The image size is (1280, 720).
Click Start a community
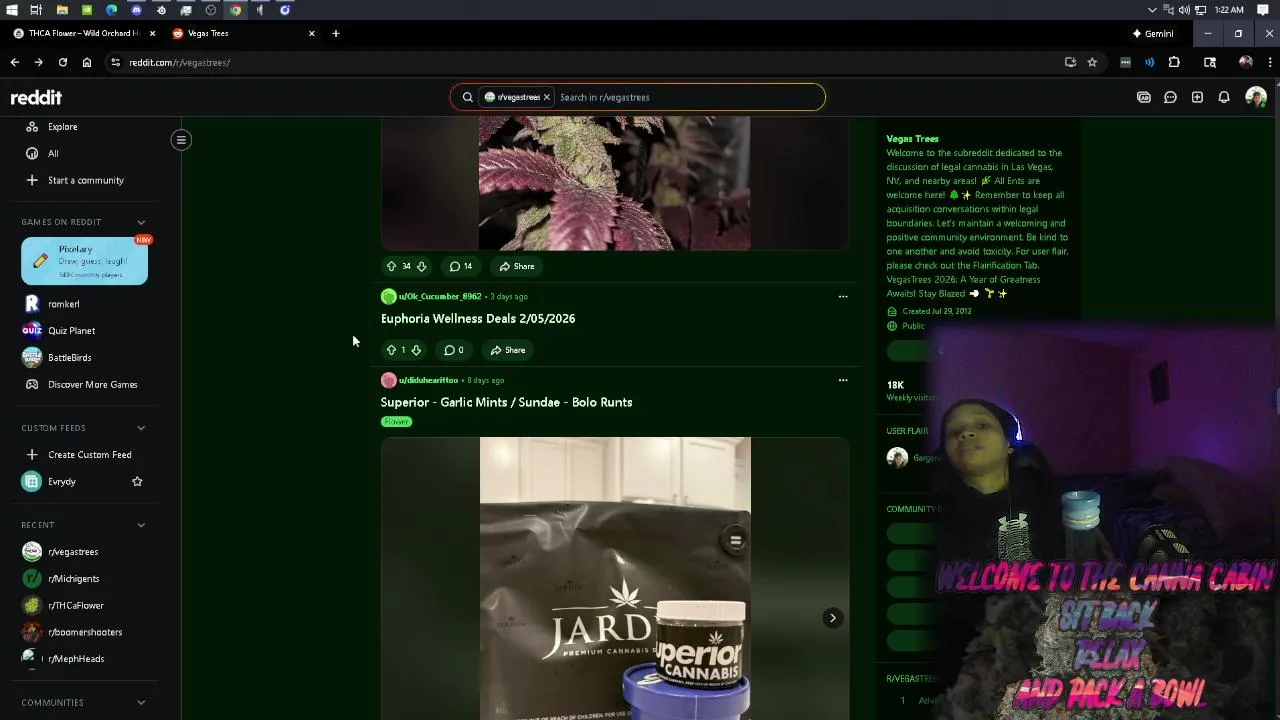tap(84, 181)
